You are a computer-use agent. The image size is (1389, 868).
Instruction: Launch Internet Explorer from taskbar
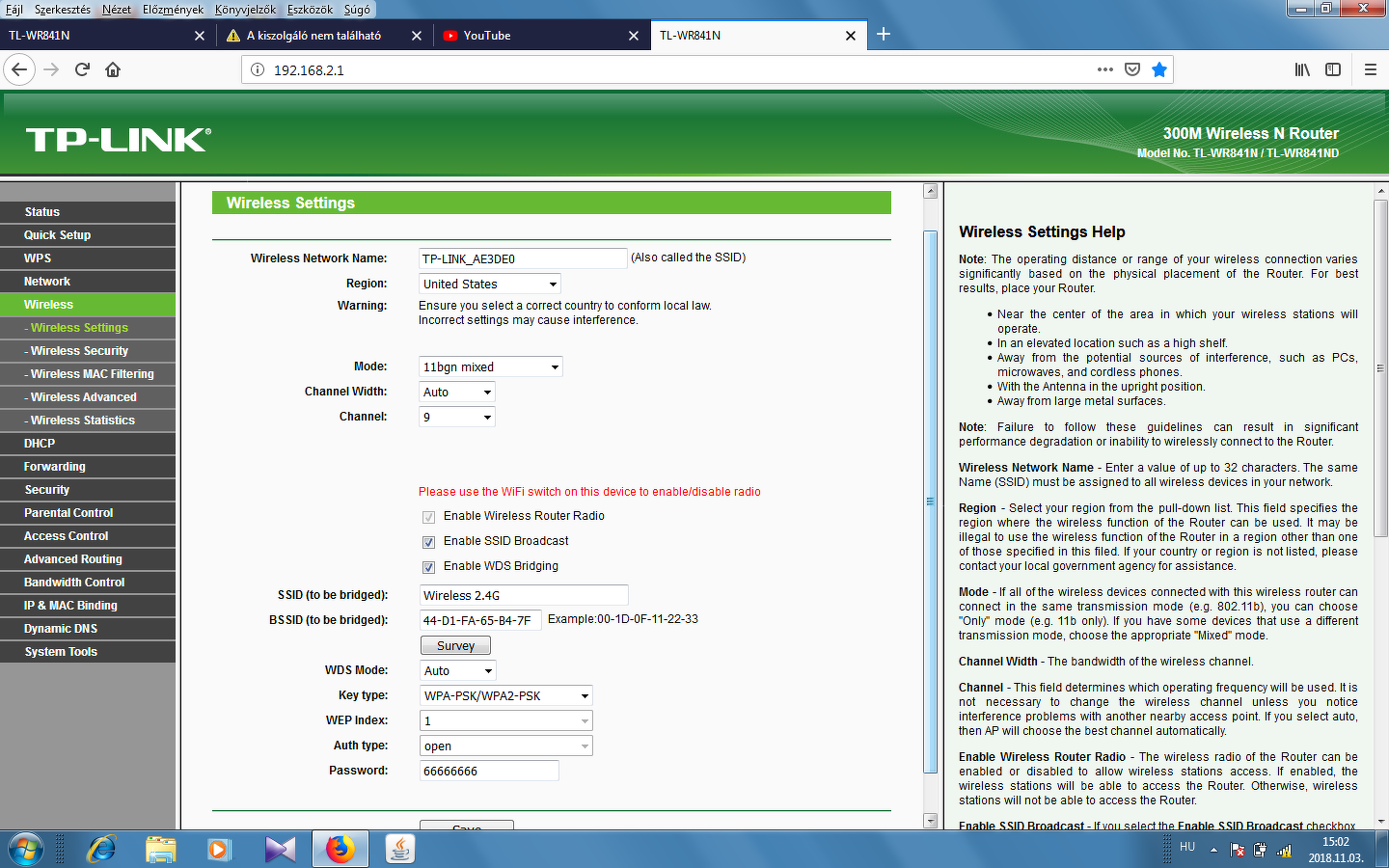pos(101,849)
